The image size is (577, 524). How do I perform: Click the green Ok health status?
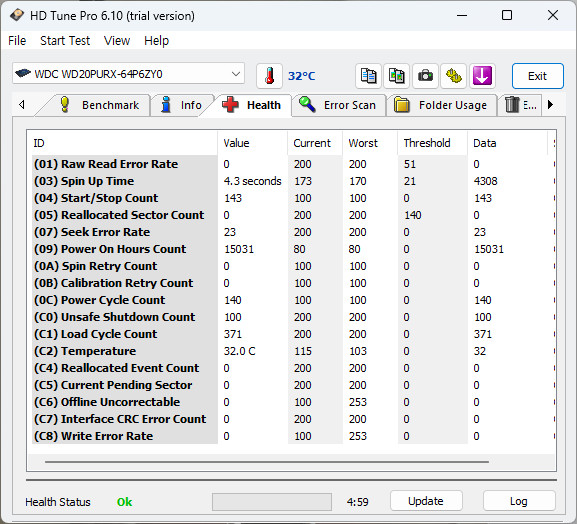click(124, 502)
